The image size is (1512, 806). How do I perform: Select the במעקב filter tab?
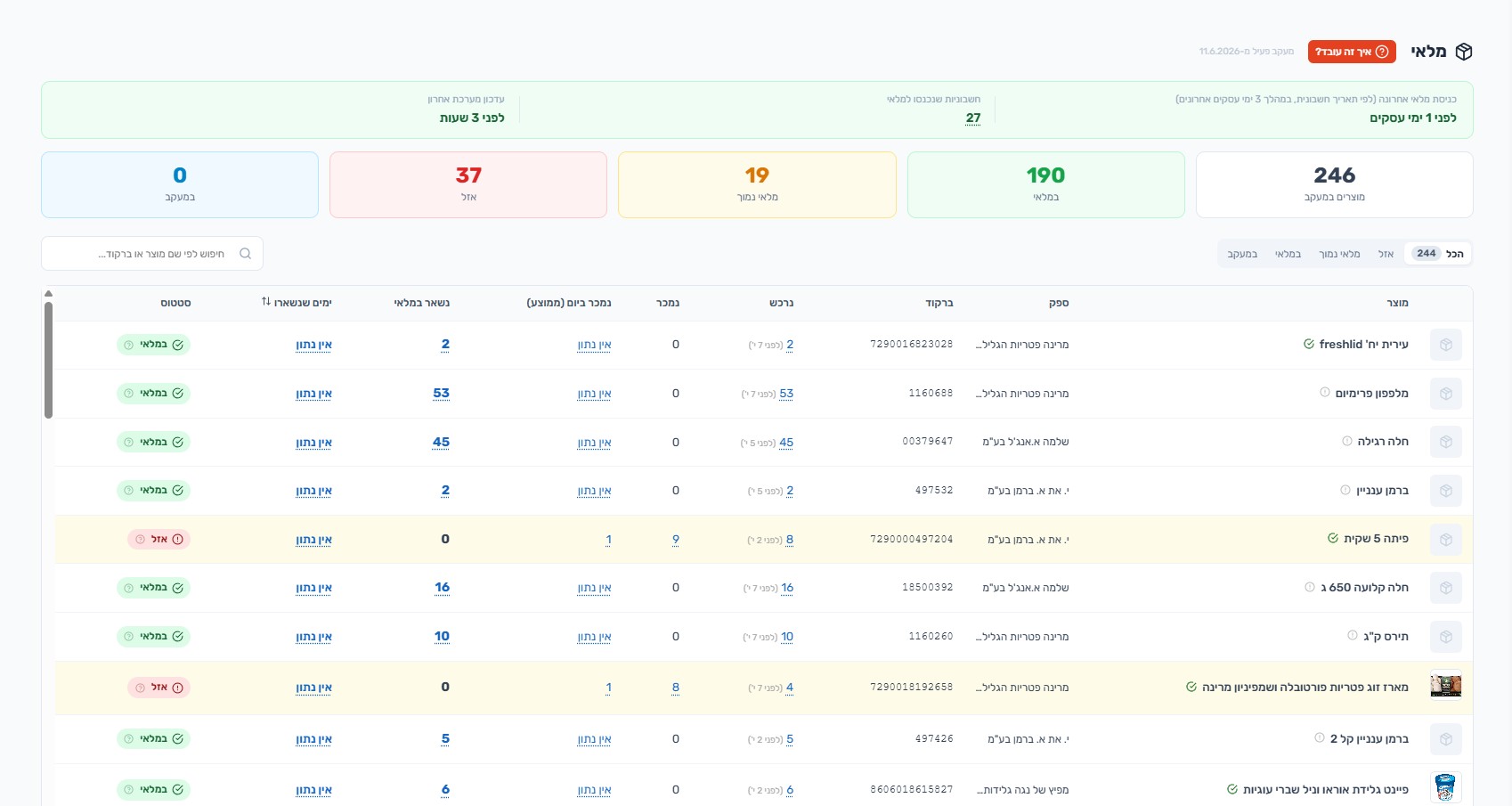pos(1242,254)
